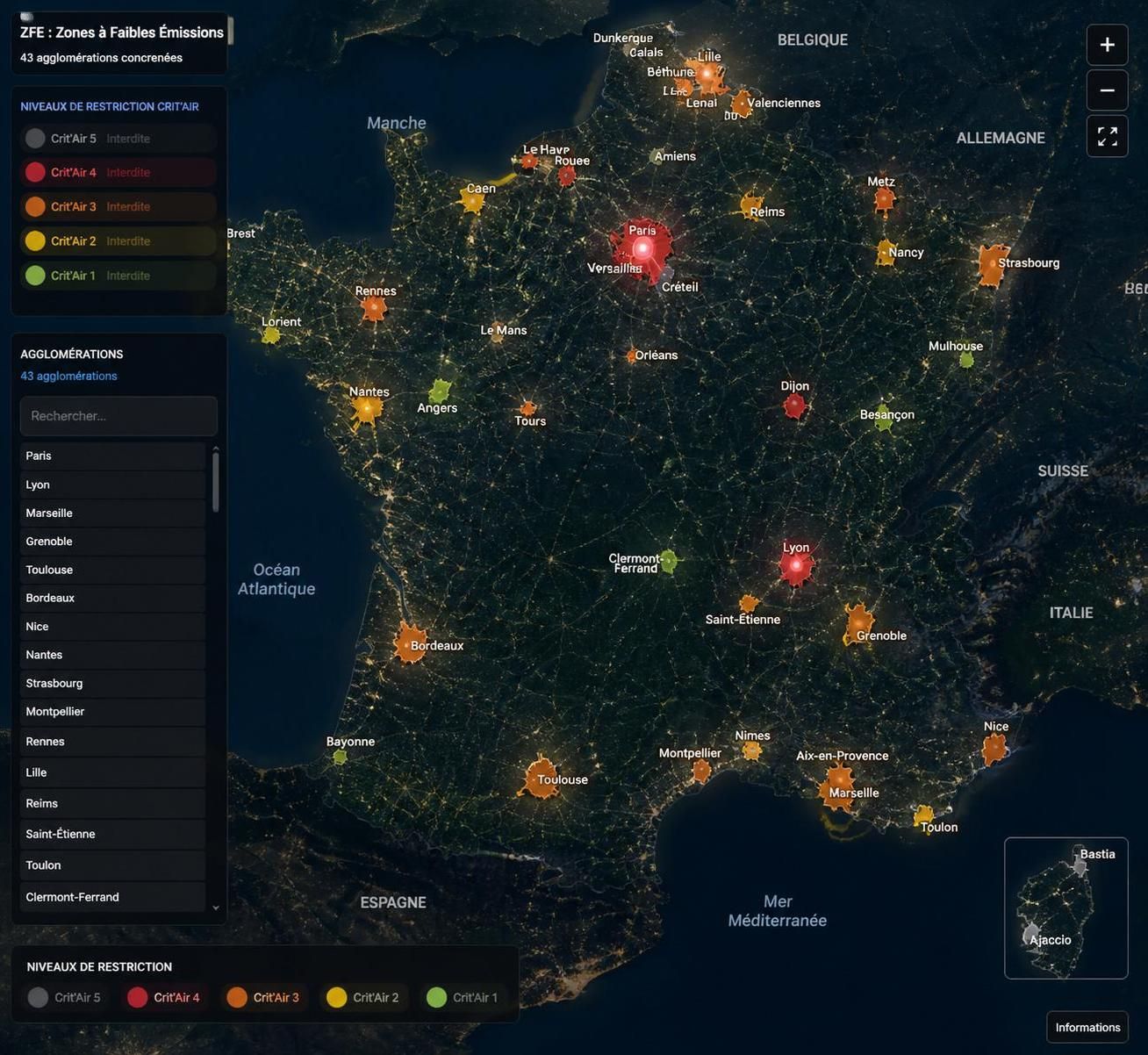
Task: Select Strasbourg in the agglomerations list
Action: pos(112,683)
